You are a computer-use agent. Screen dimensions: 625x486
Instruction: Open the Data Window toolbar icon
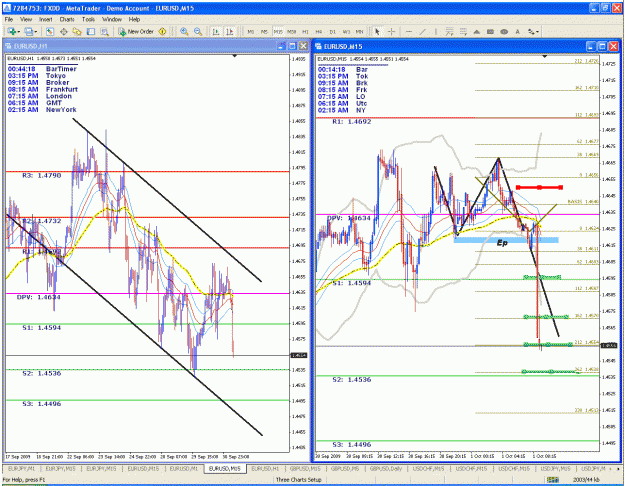[x=63, y=31]
